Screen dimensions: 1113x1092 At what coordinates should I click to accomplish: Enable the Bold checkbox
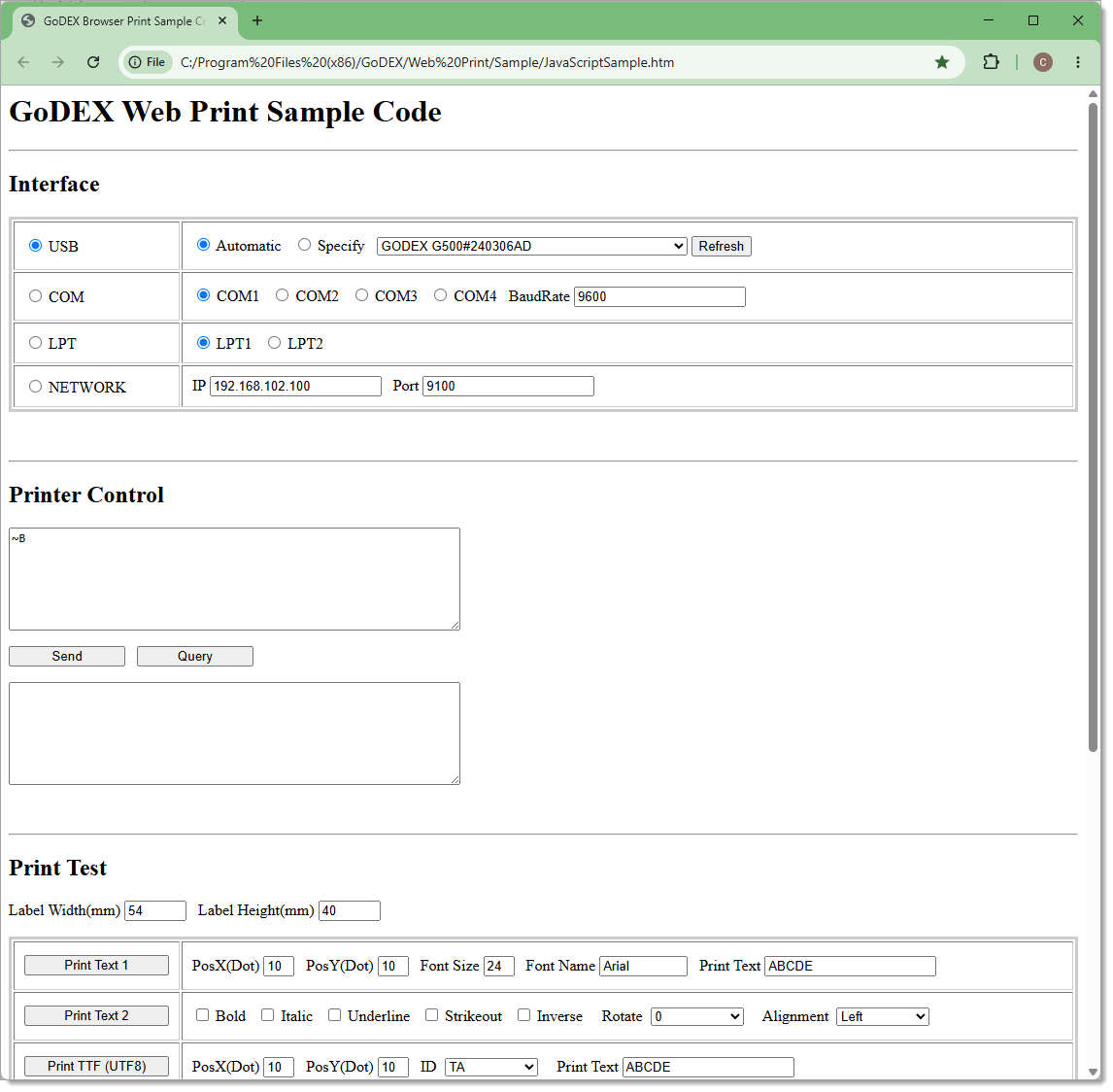(x=202, y=1015)
